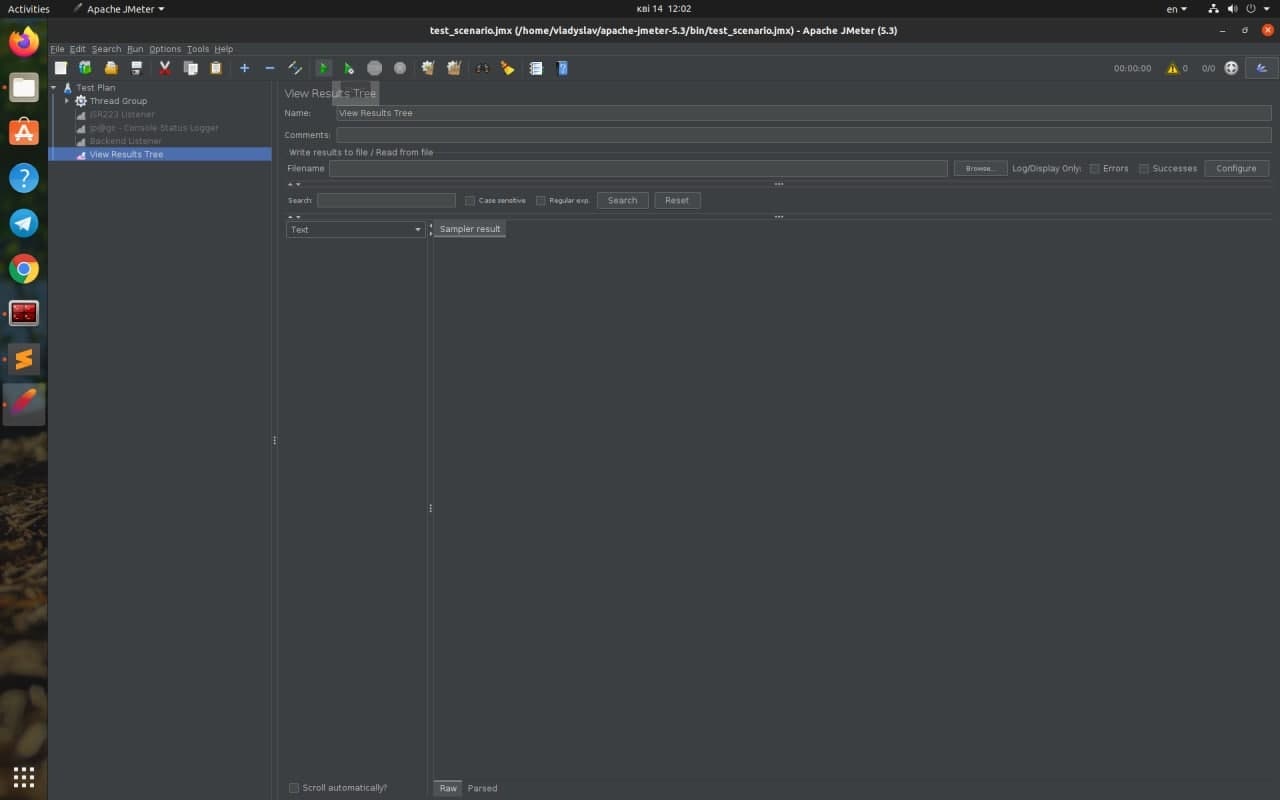The height and width of the screenshot is (800, 1280).
Task: Open Sublime Text from the dock
Action: click(24, 359)
